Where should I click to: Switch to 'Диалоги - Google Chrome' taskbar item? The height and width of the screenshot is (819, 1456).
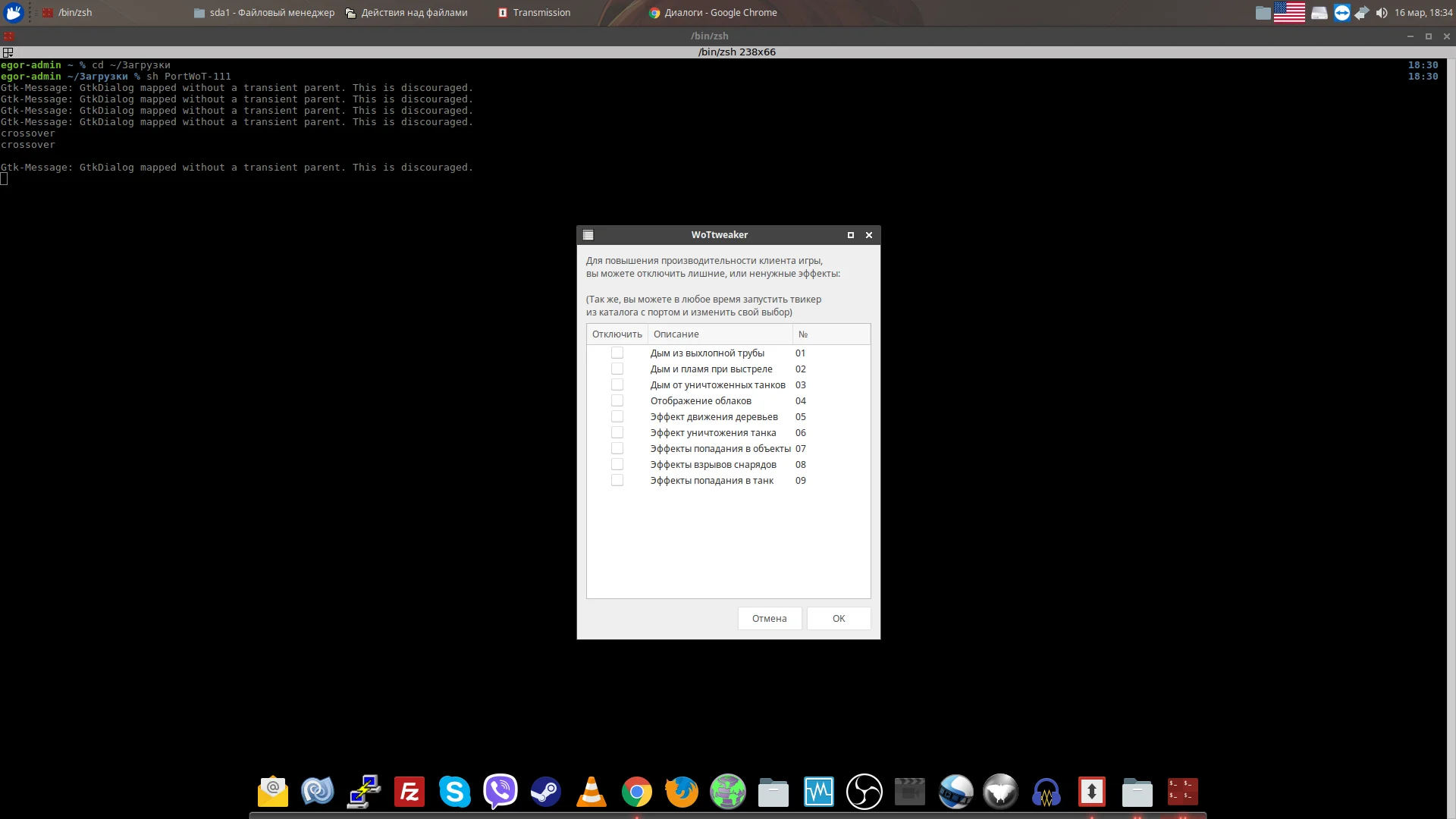click(x=713, y=13)
